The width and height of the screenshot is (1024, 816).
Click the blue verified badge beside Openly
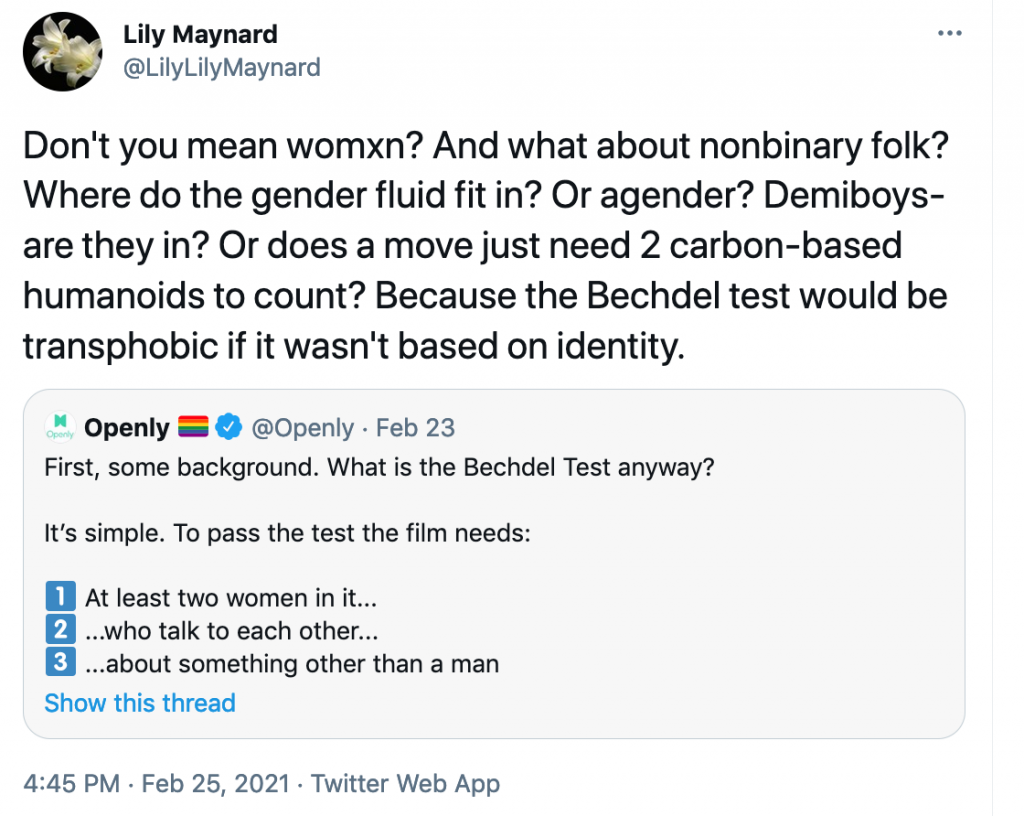pyautogui.click(x=228, y=428)
